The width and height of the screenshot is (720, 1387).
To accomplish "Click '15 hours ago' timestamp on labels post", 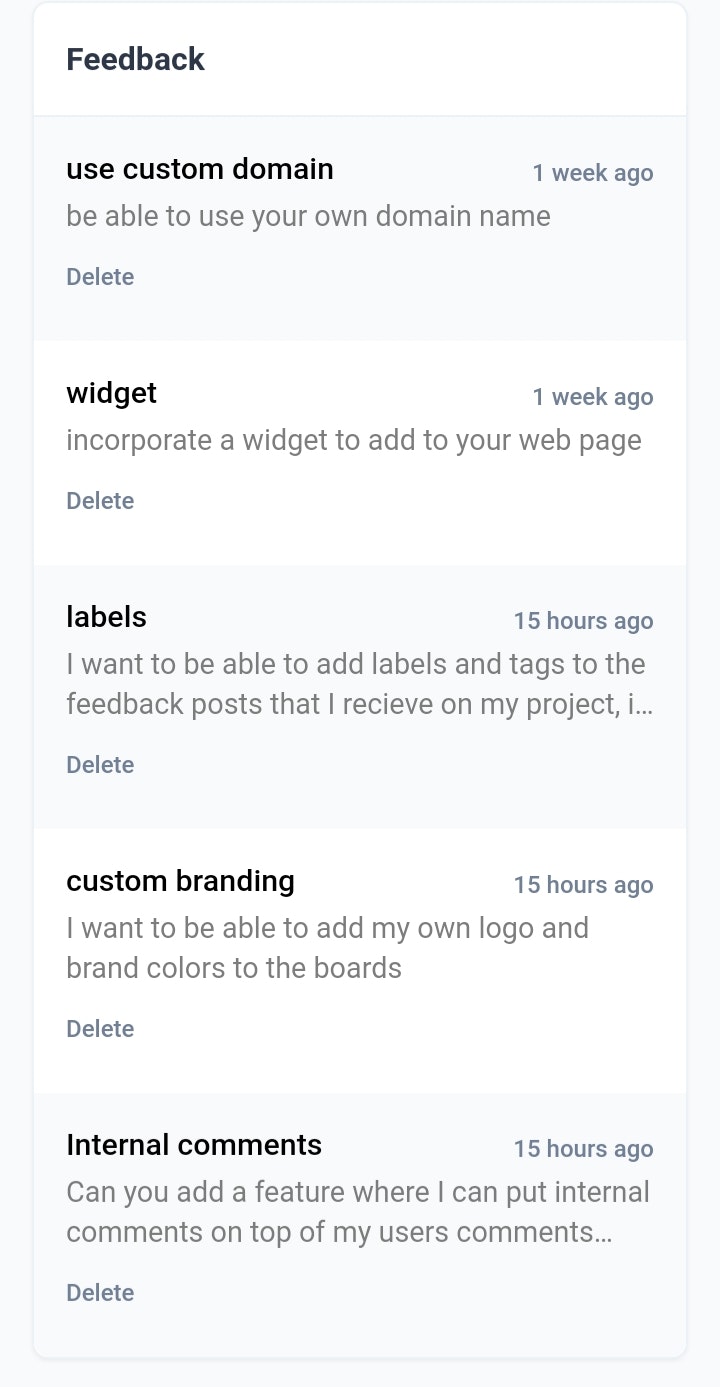I will (x=583, y=621).
